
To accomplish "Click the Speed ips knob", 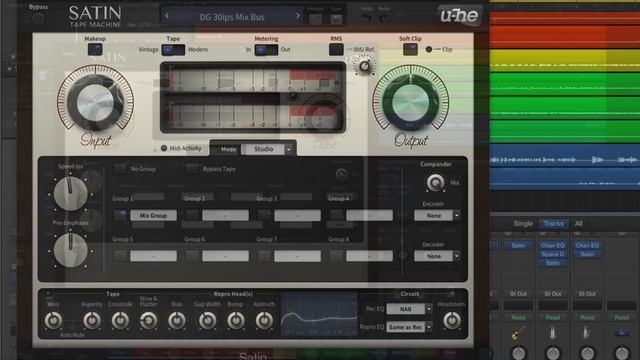I will click(x=71, y=193).
